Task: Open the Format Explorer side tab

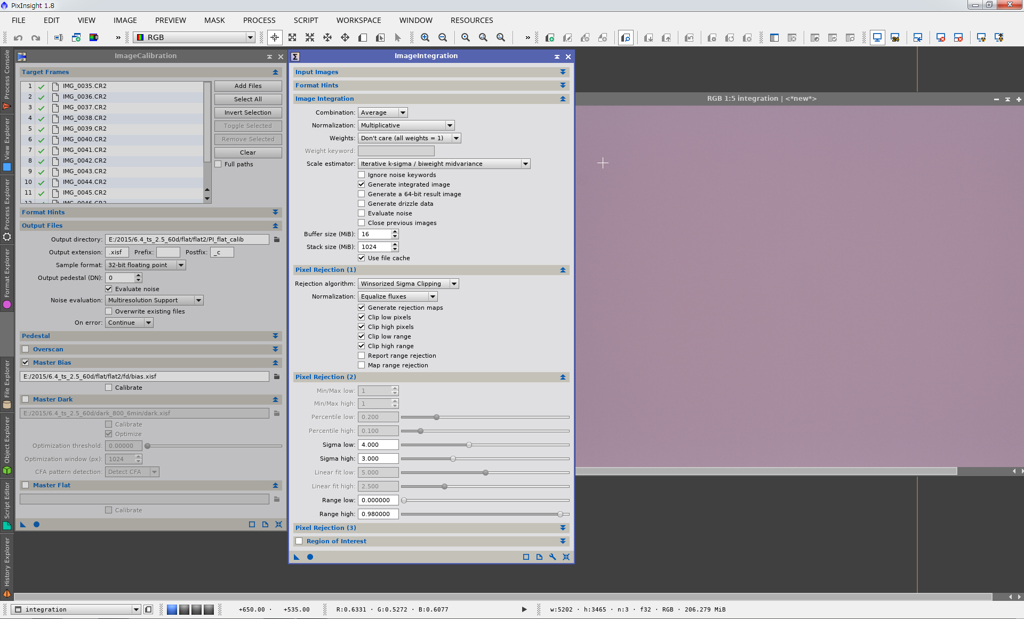Action: pos(7,279)
